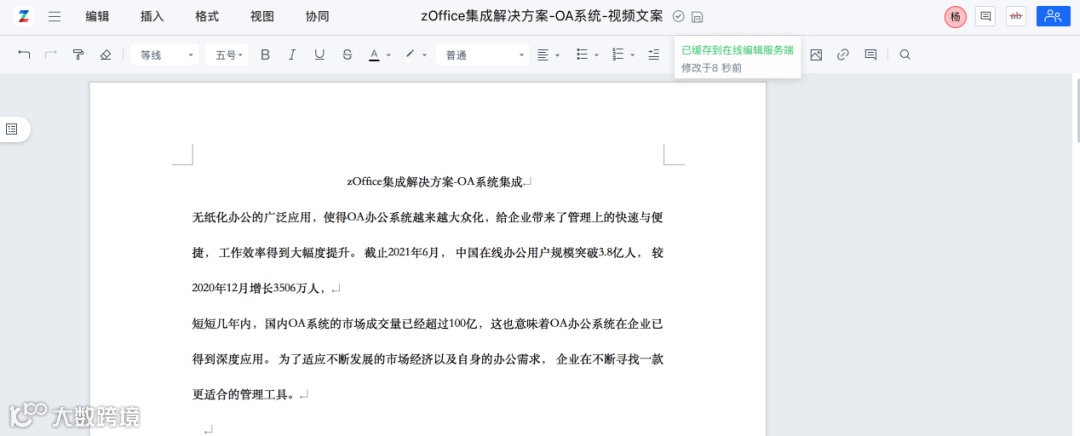Toggle bold formatting
The height and width of the screenshot is (436, 1080).
(x=265, y=54)
